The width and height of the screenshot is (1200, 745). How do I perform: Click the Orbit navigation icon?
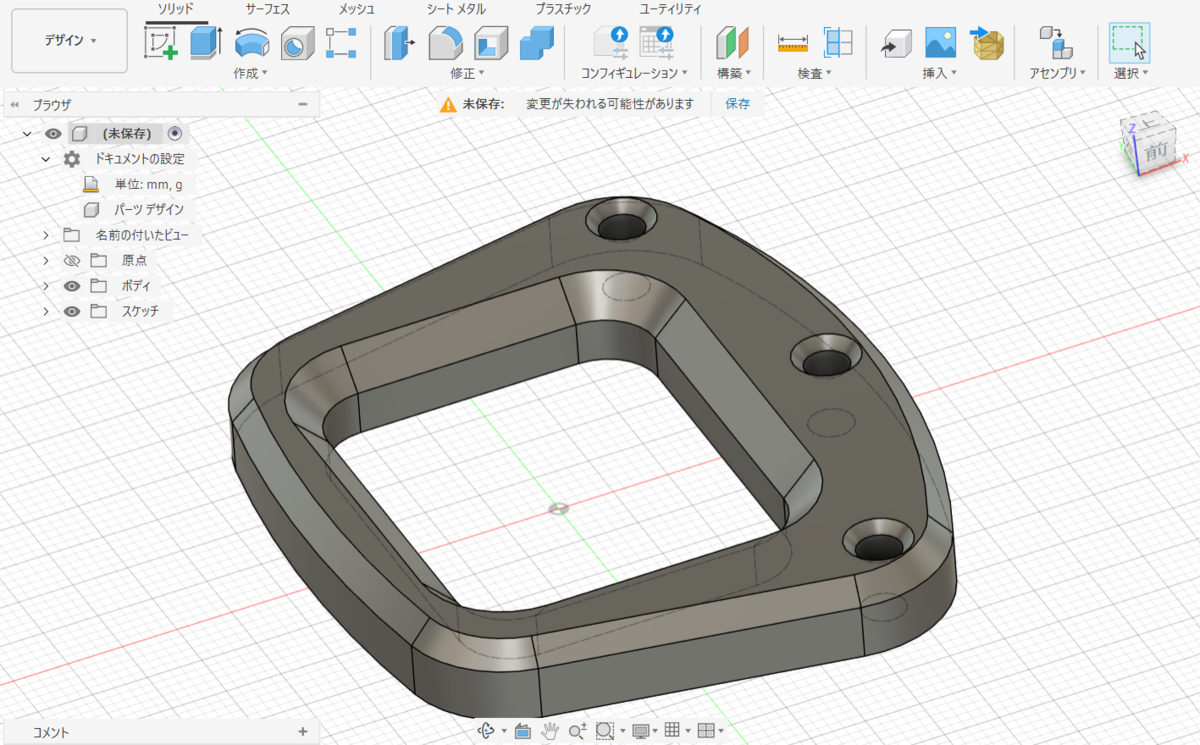(487, 731)
